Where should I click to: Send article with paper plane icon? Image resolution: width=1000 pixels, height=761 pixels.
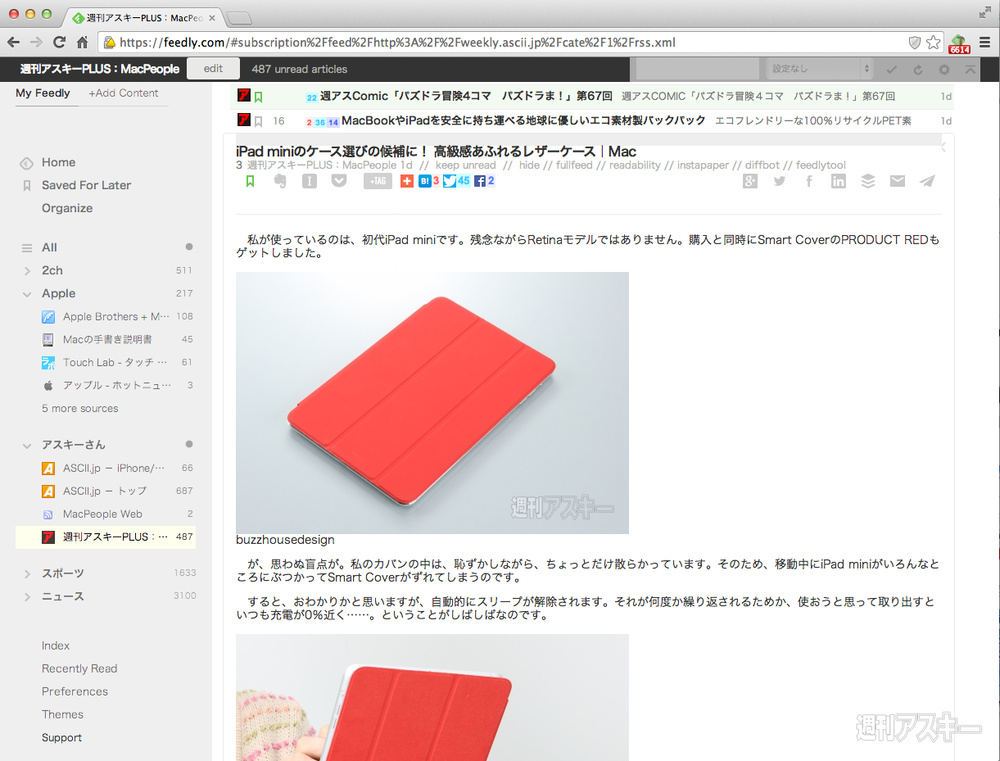click(927, 181)
